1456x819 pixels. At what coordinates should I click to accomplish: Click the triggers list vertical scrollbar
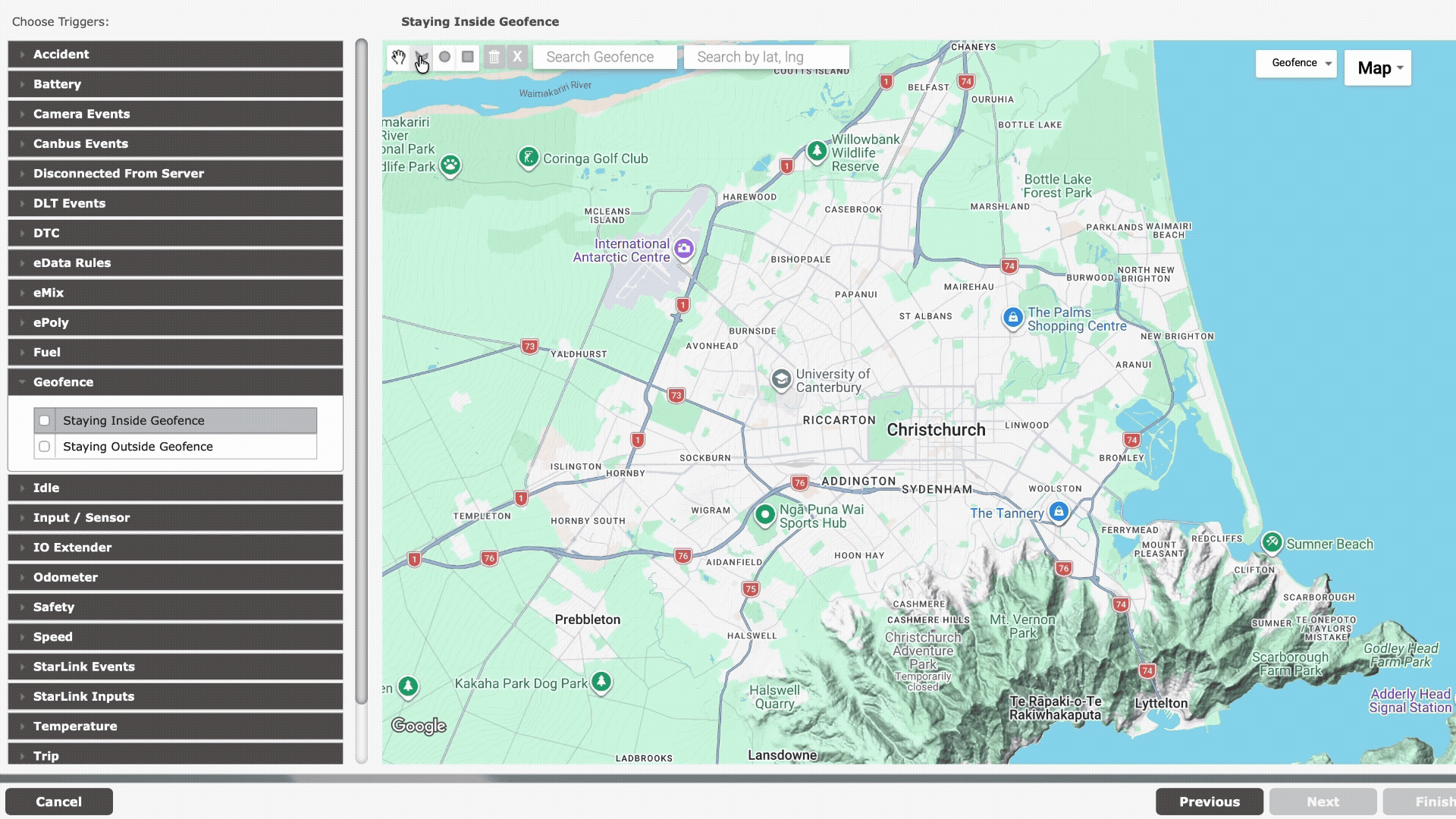point(362,372)
